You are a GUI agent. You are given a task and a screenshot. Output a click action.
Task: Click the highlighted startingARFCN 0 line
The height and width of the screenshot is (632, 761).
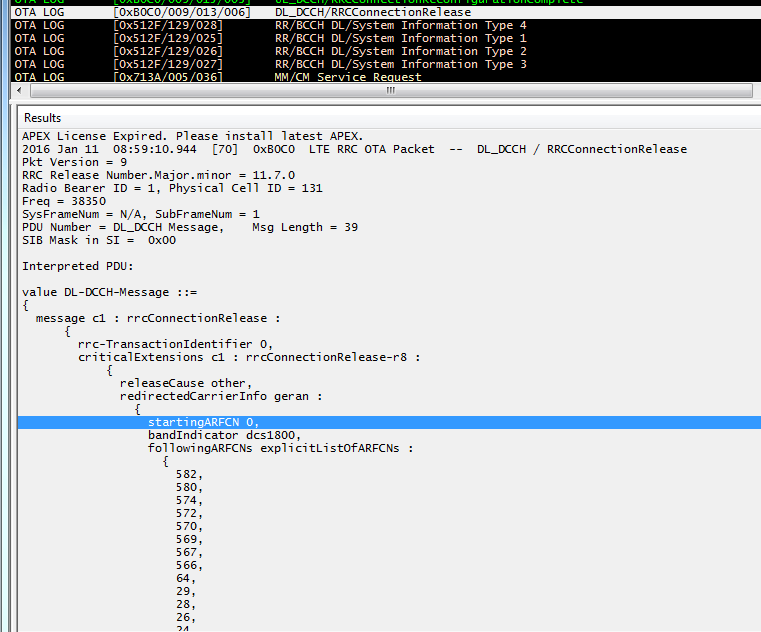click(389, 422)
